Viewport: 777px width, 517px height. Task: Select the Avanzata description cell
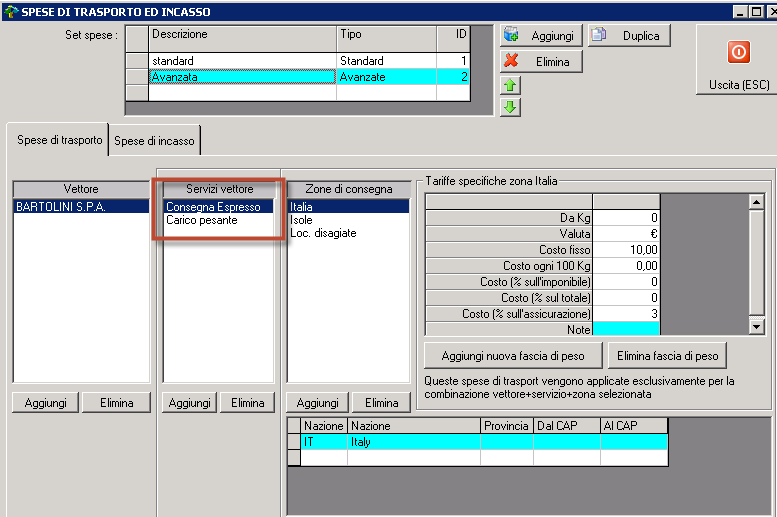pos(243,77)
